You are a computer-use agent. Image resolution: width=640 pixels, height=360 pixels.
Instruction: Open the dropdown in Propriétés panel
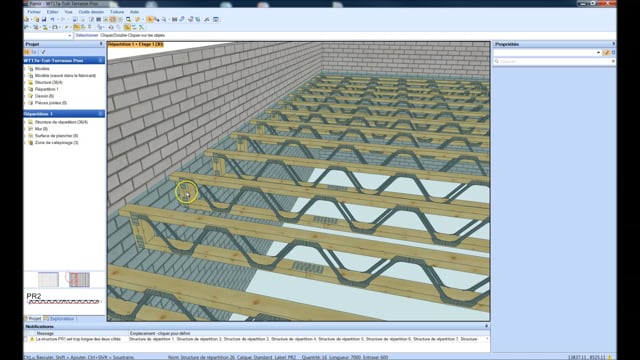(x=598, y=52)
